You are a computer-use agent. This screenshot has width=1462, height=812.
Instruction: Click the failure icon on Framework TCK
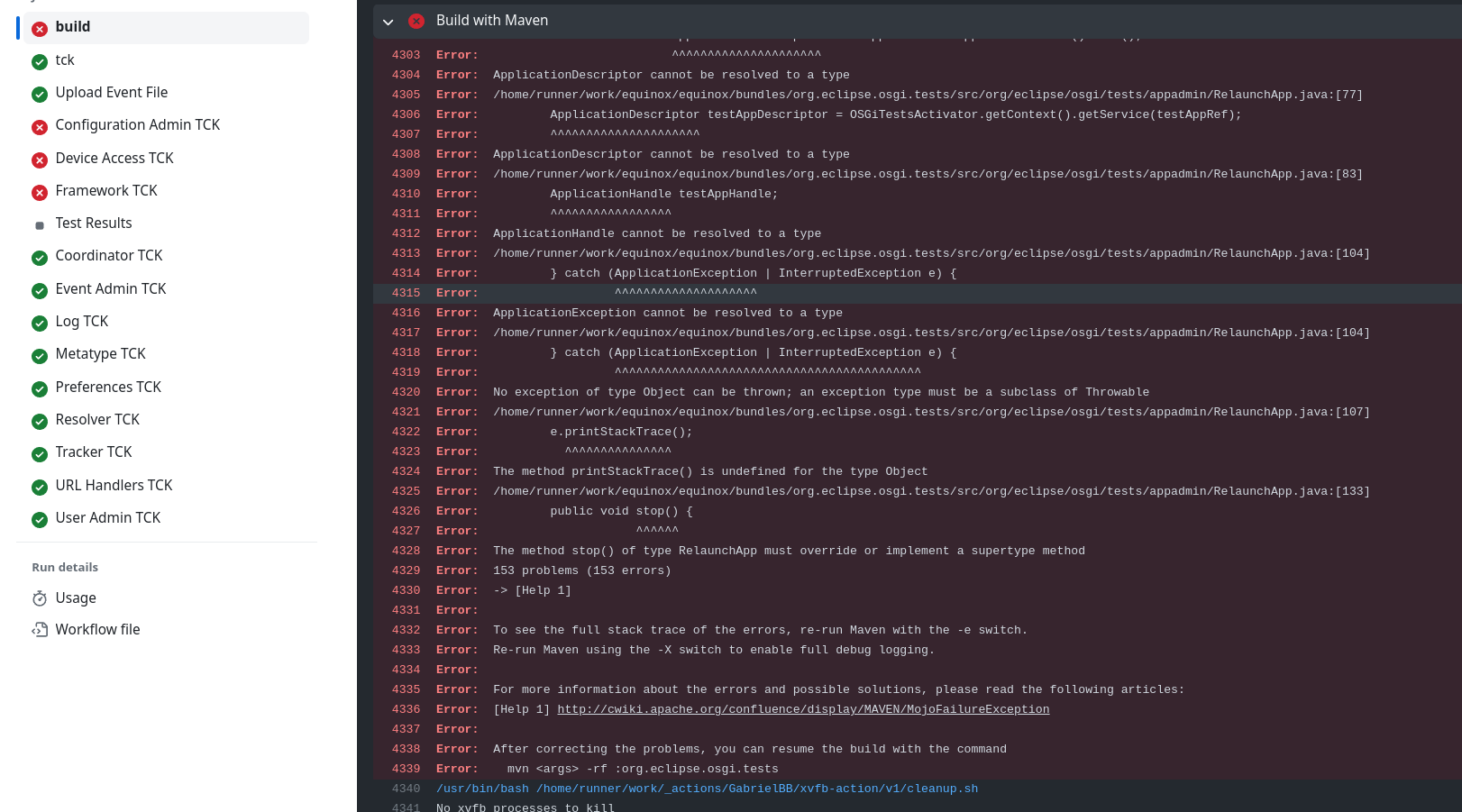[39, 192]
